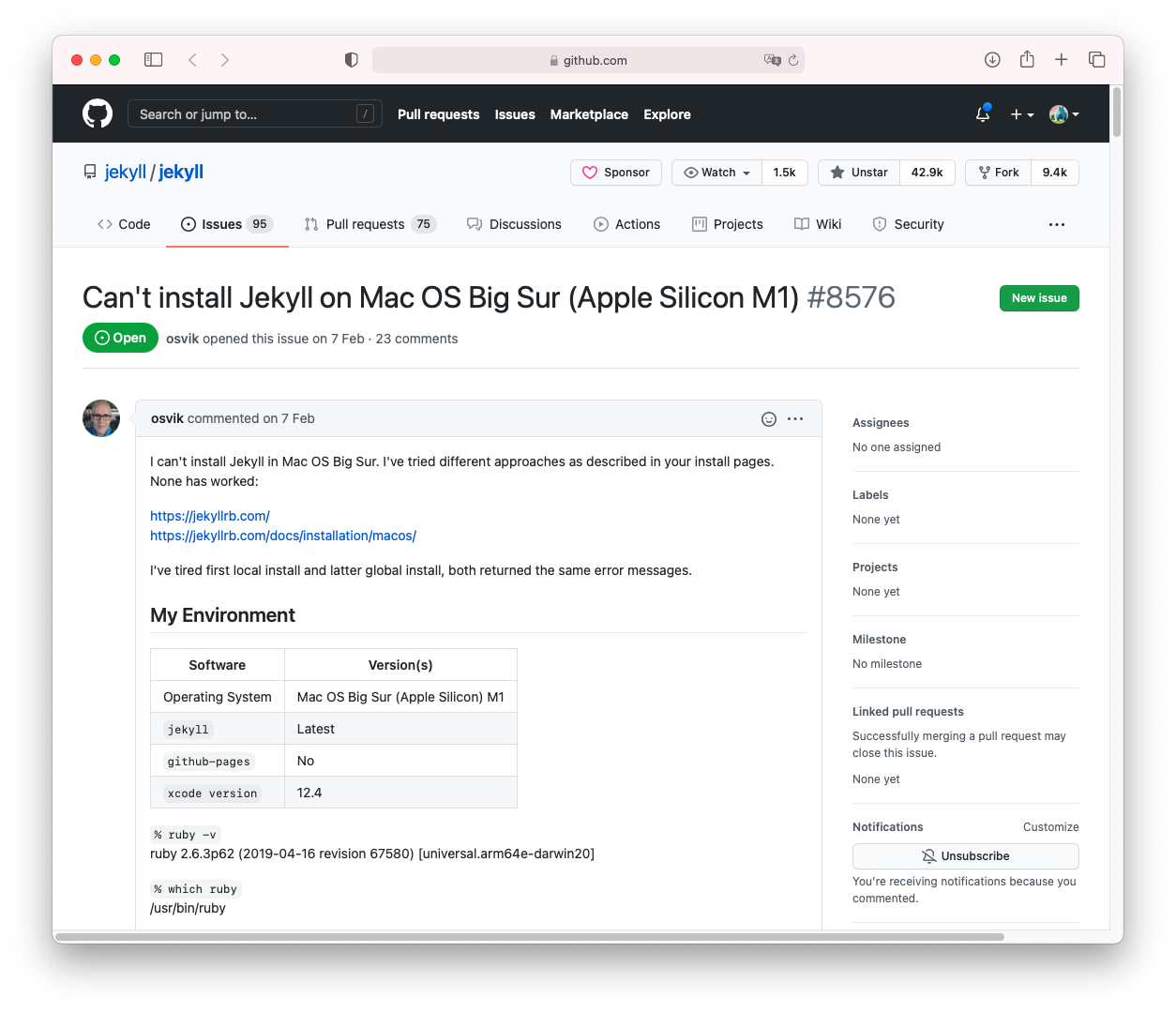Click the '% which ruby' command text

pos(196,889)
